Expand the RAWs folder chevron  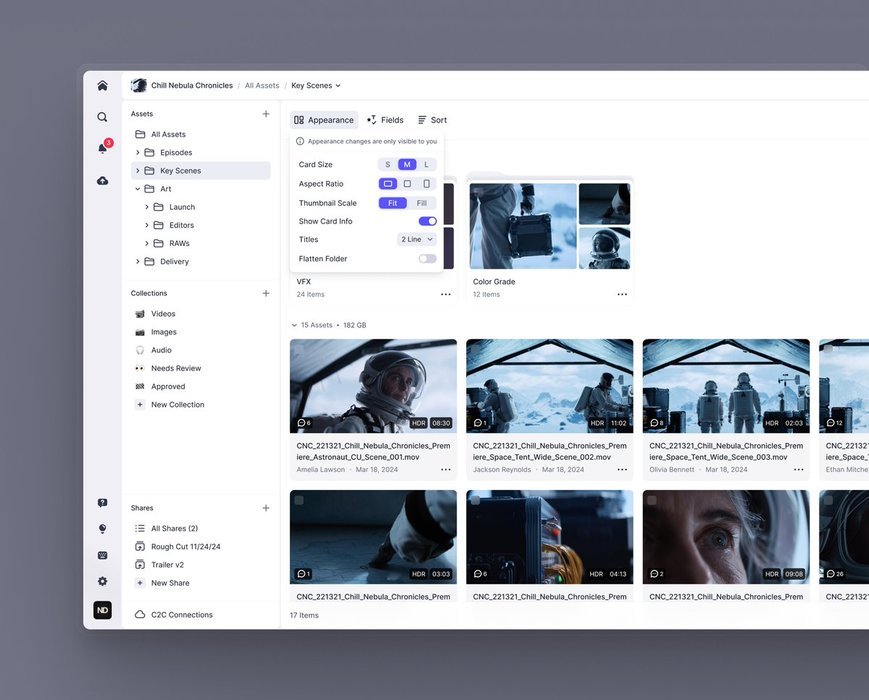pos(147,243)
